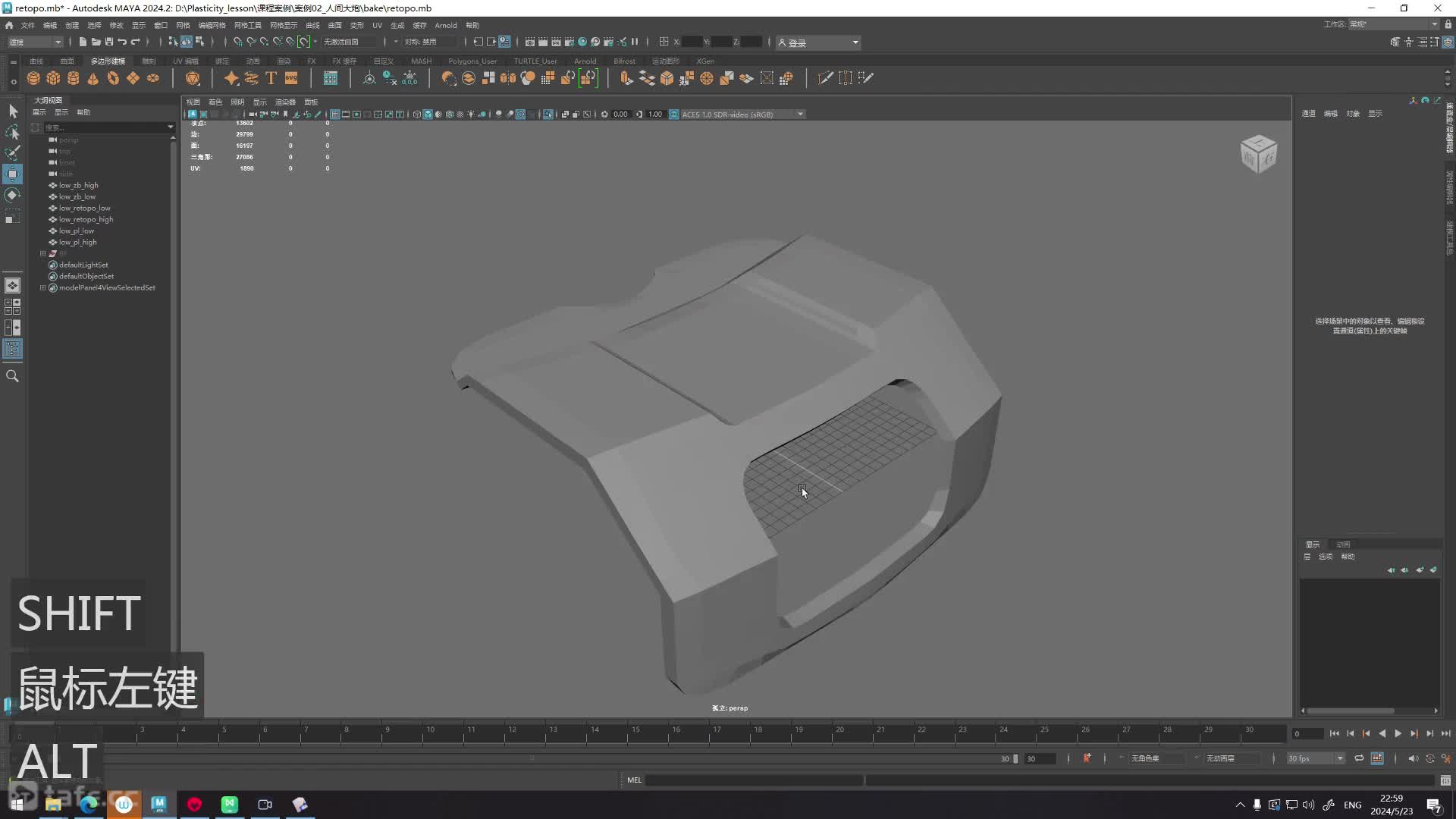Click the SVG import shelf icon
The height and width of the screenshot is (819, 1456).
click(291, 78)
